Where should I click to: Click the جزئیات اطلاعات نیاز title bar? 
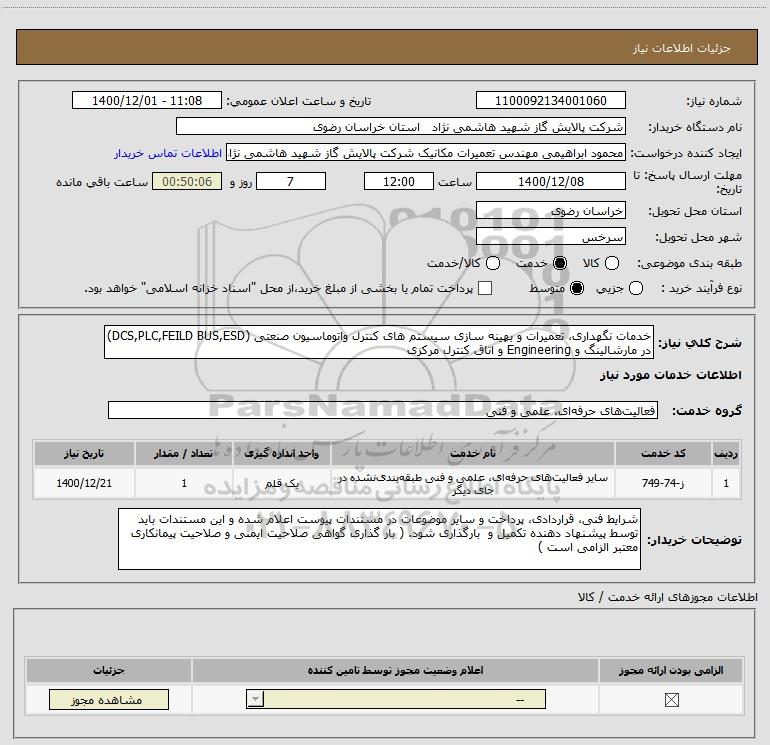coord(386,48)
